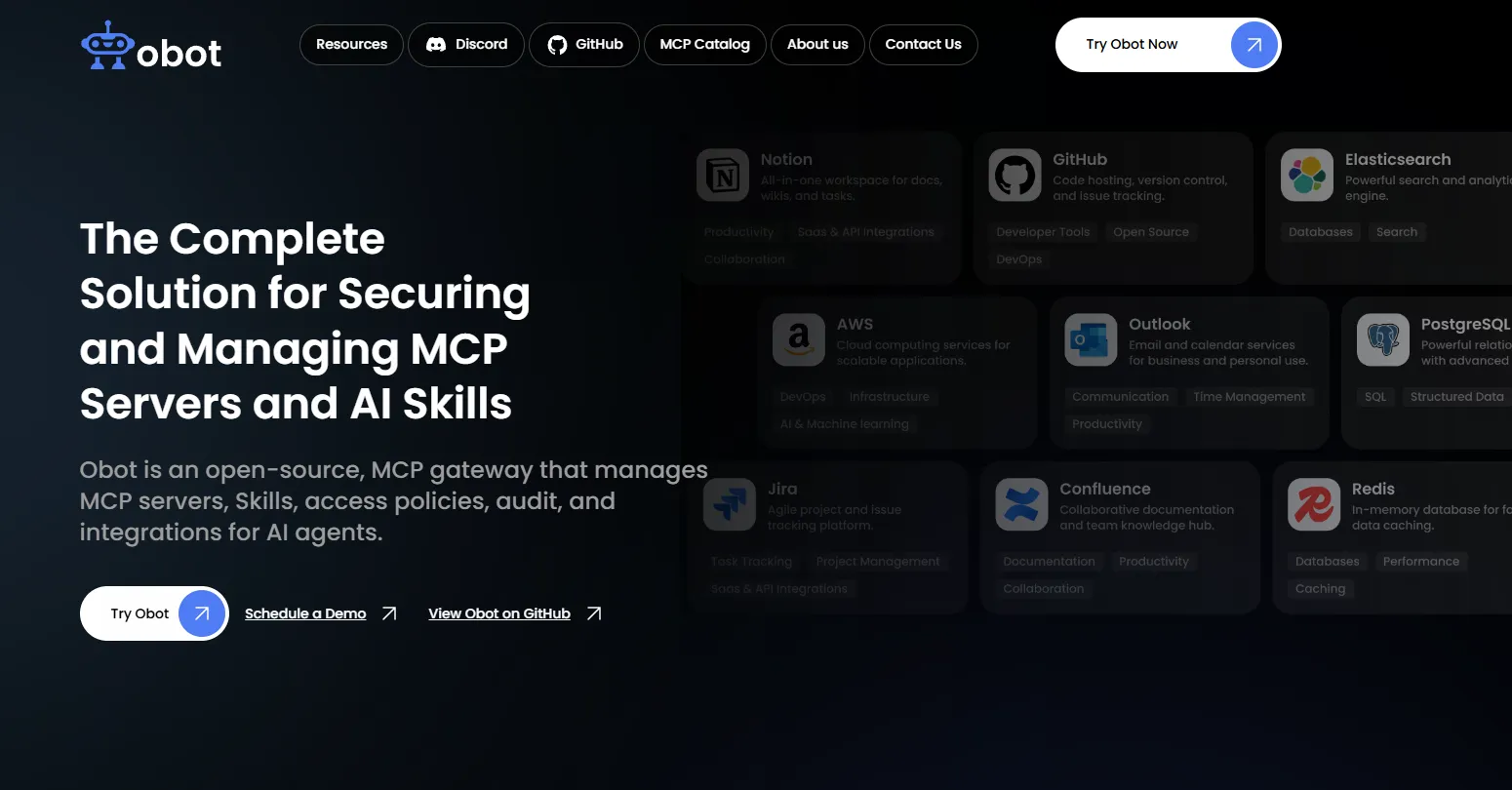Open the Notion card title
This screenshot has width=1512, height=790.
click(786, 160)
